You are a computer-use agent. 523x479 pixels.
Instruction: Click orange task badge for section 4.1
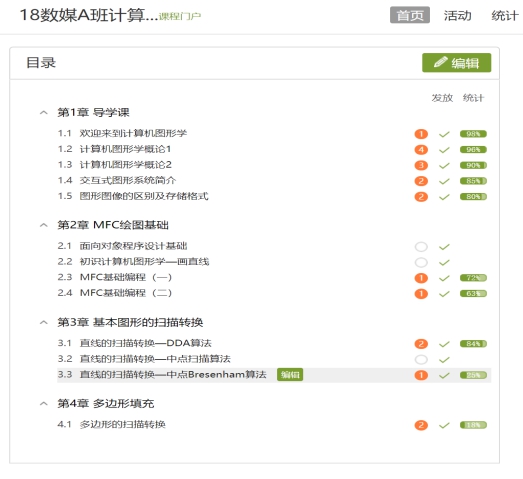[421, 425]
